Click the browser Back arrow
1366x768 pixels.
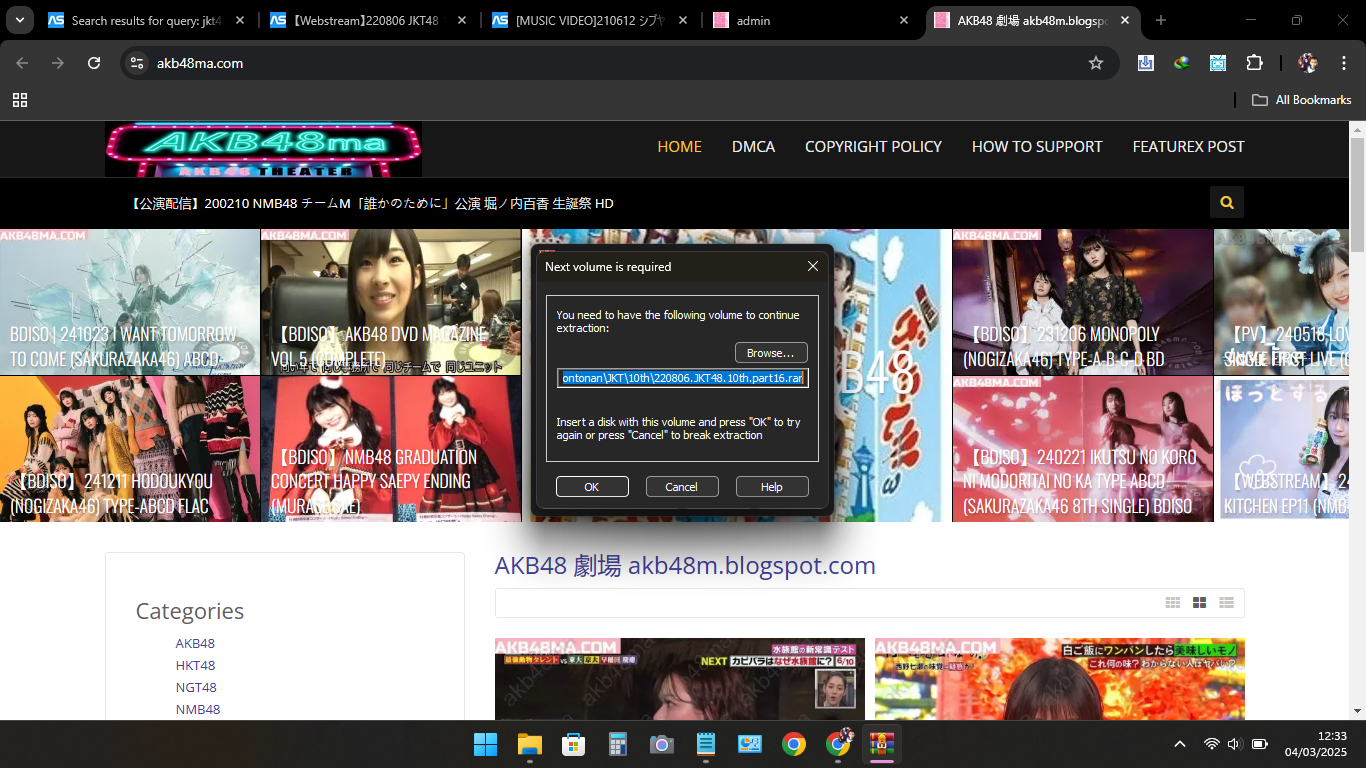(x=22, y=63)
